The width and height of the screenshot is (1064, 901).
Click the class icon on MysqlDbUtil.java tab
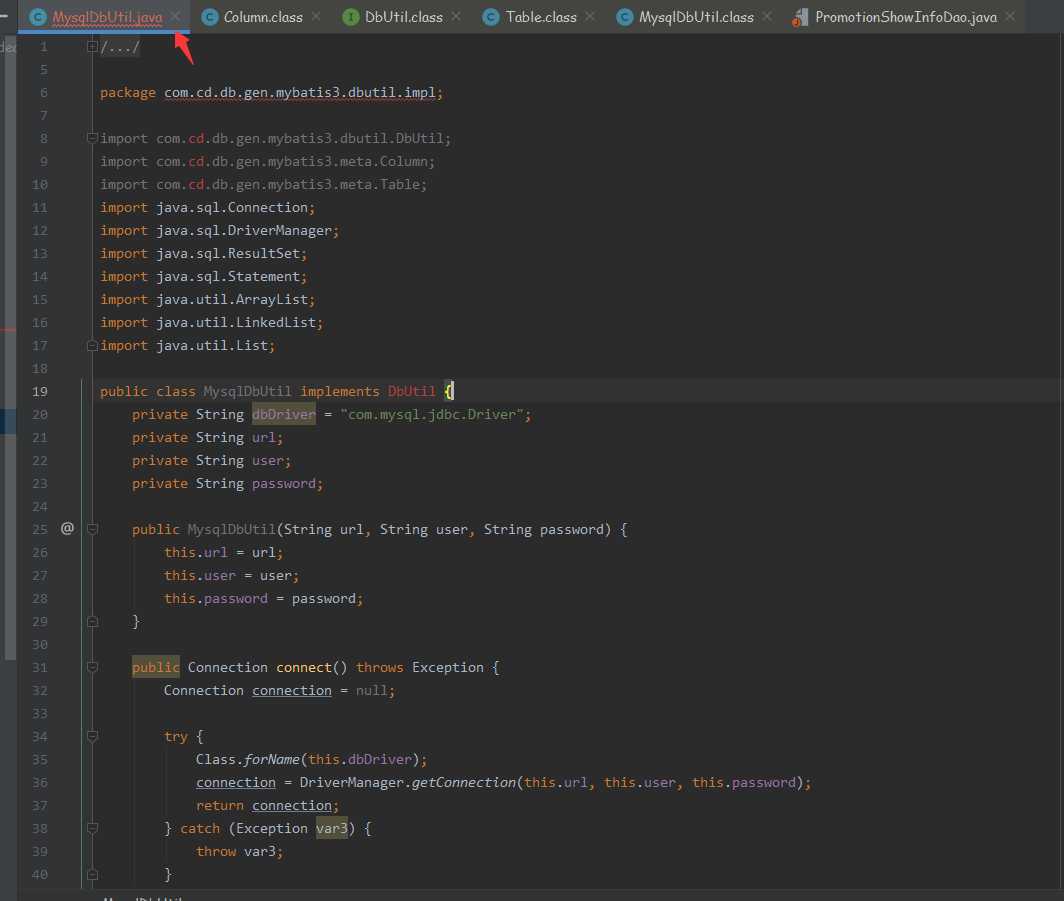(38, 17)
